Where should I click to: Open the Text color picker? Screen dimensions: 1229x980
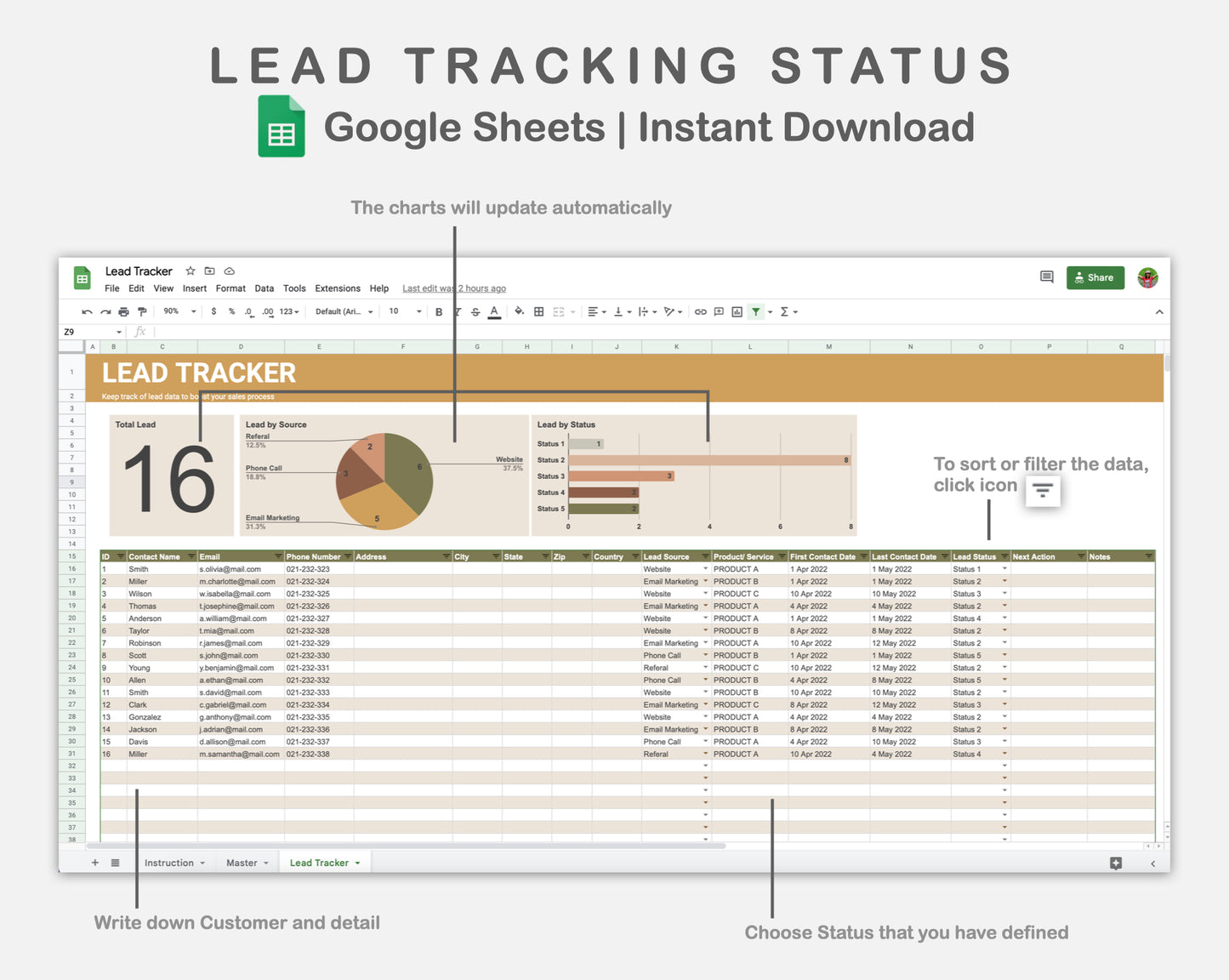click(493, 311)
